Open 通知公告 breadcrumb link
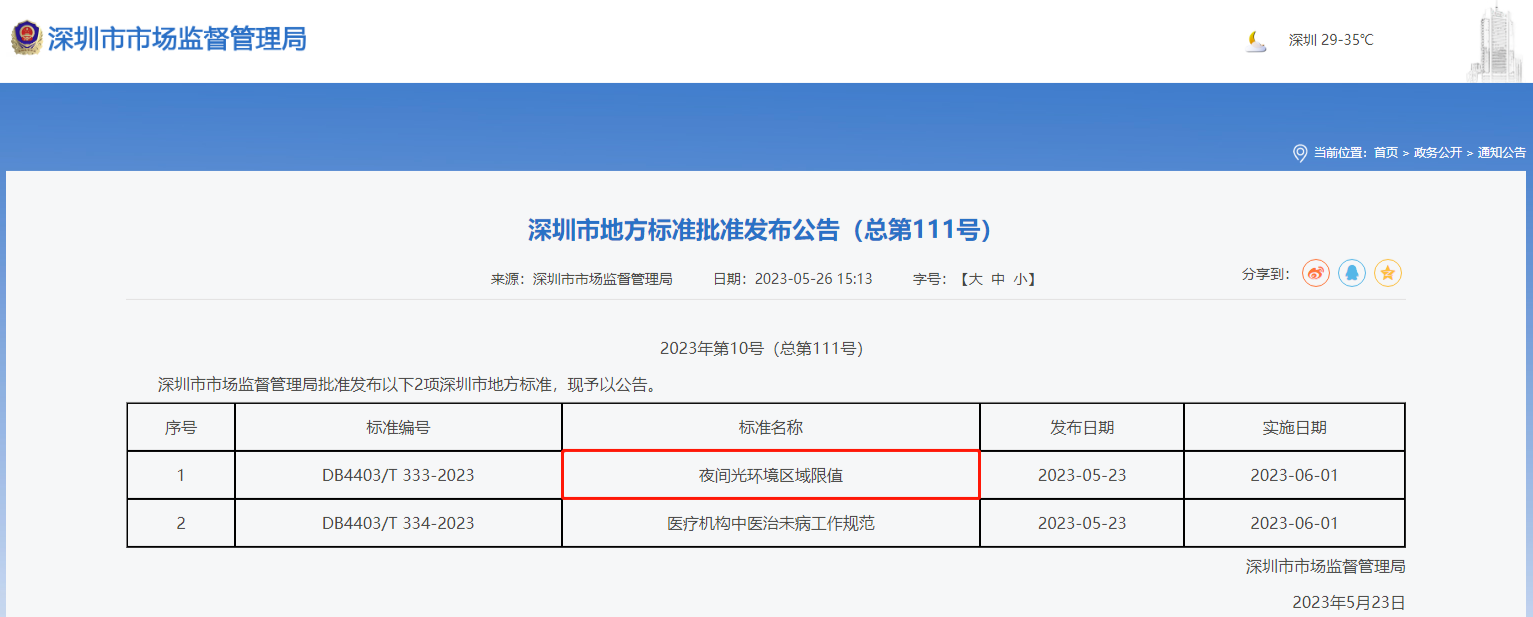The height and width of the screenshot is (617, 1533). (x=1502, y=153)
